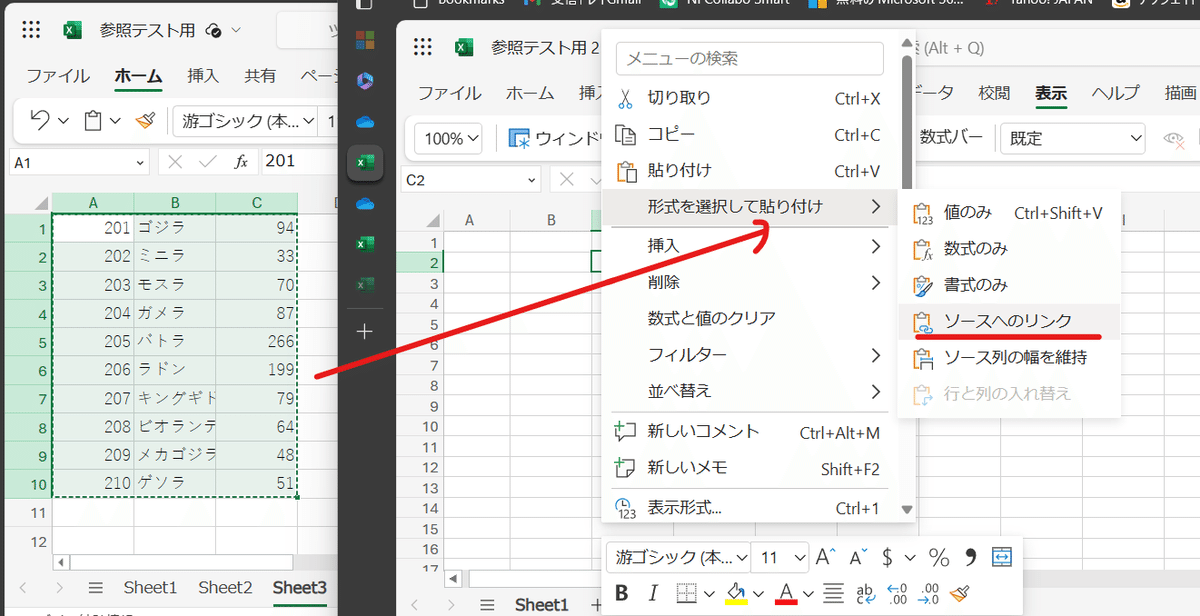Apply yellow fill color bucket
Image resolution: width=1200 pixels, height=616 pixels.
pos(736,593)
